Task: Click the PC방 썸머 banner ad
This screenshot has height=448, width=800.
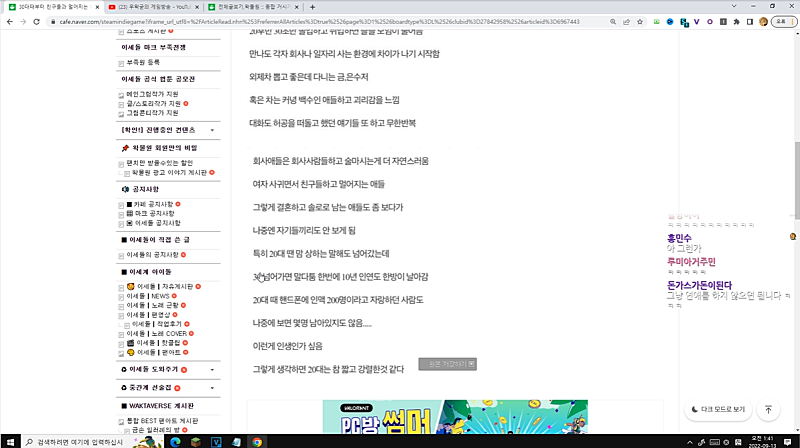Action: tap(455, 417)
